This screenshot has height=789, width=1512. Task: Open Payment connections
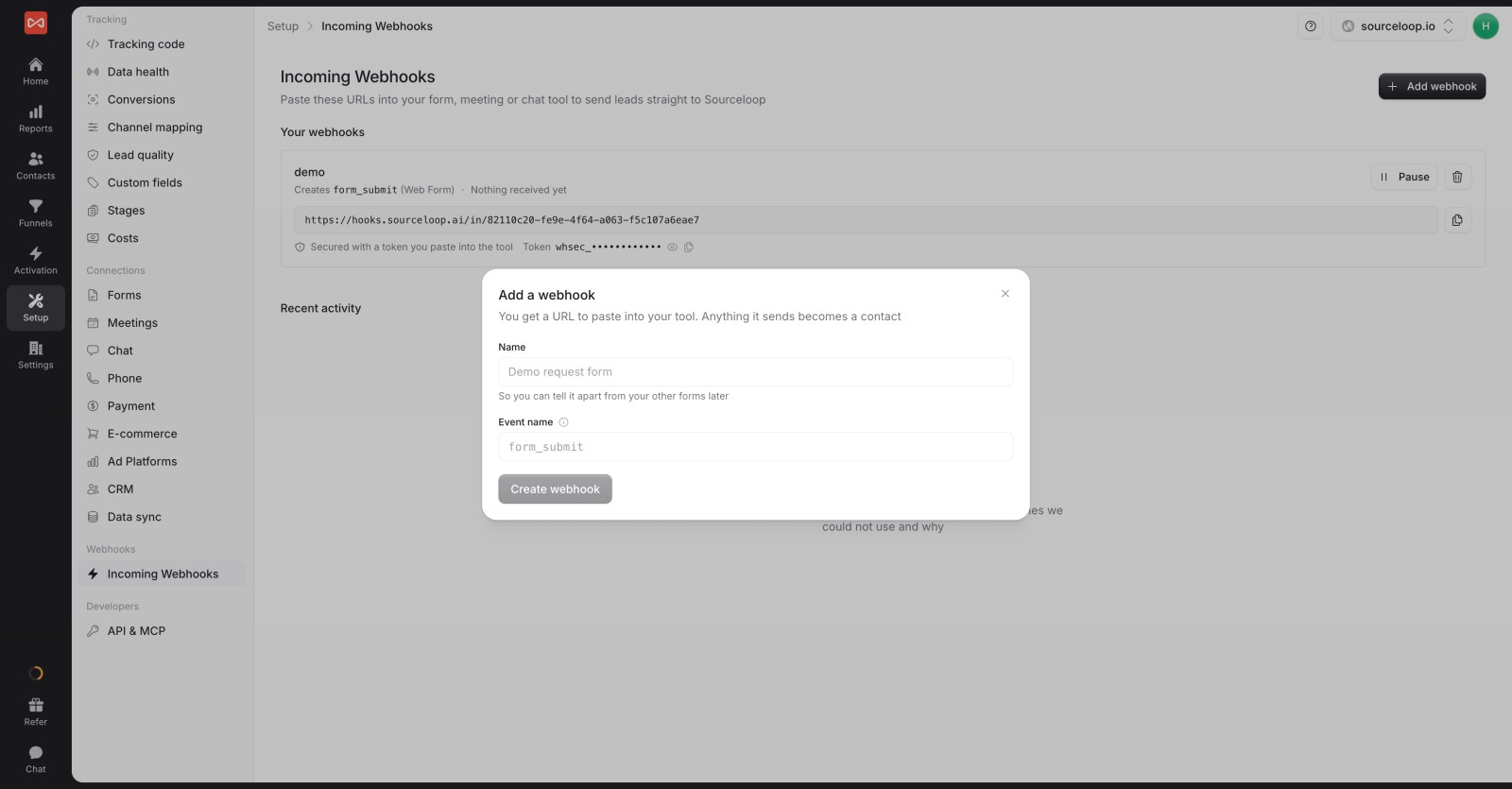pos(163,406)
